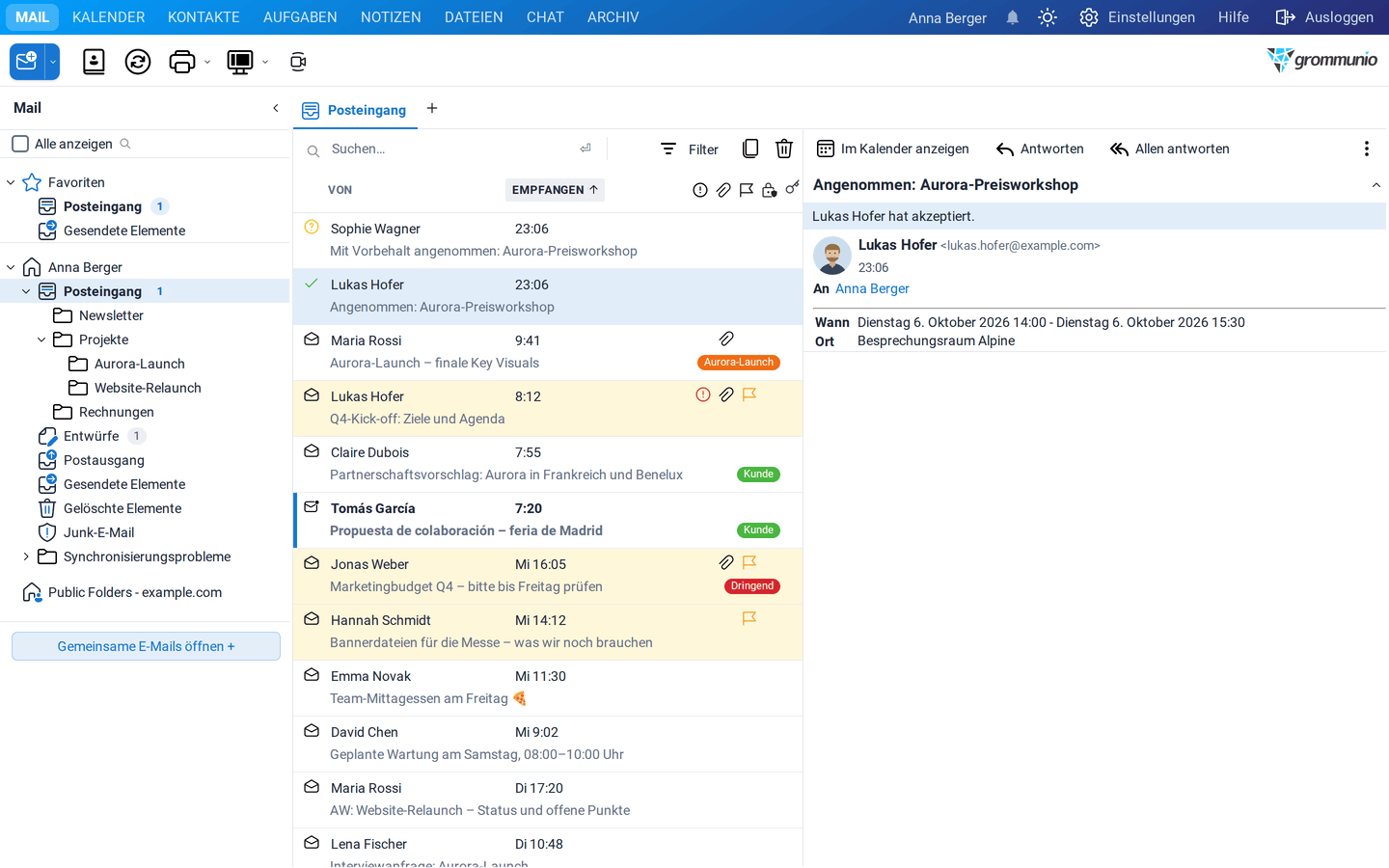Click the orange flag on Hannah Schmidt's mail
Viewport: 1389px width, 868px height.
(x=749, y=618)
